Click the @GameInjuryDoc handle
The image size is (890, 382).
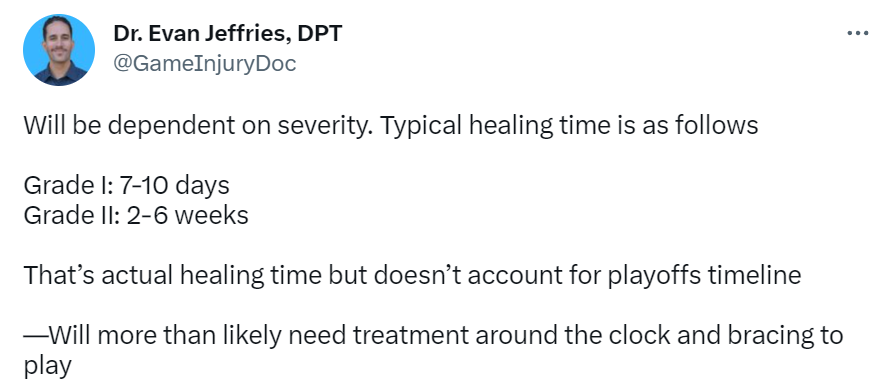(204, 64)
